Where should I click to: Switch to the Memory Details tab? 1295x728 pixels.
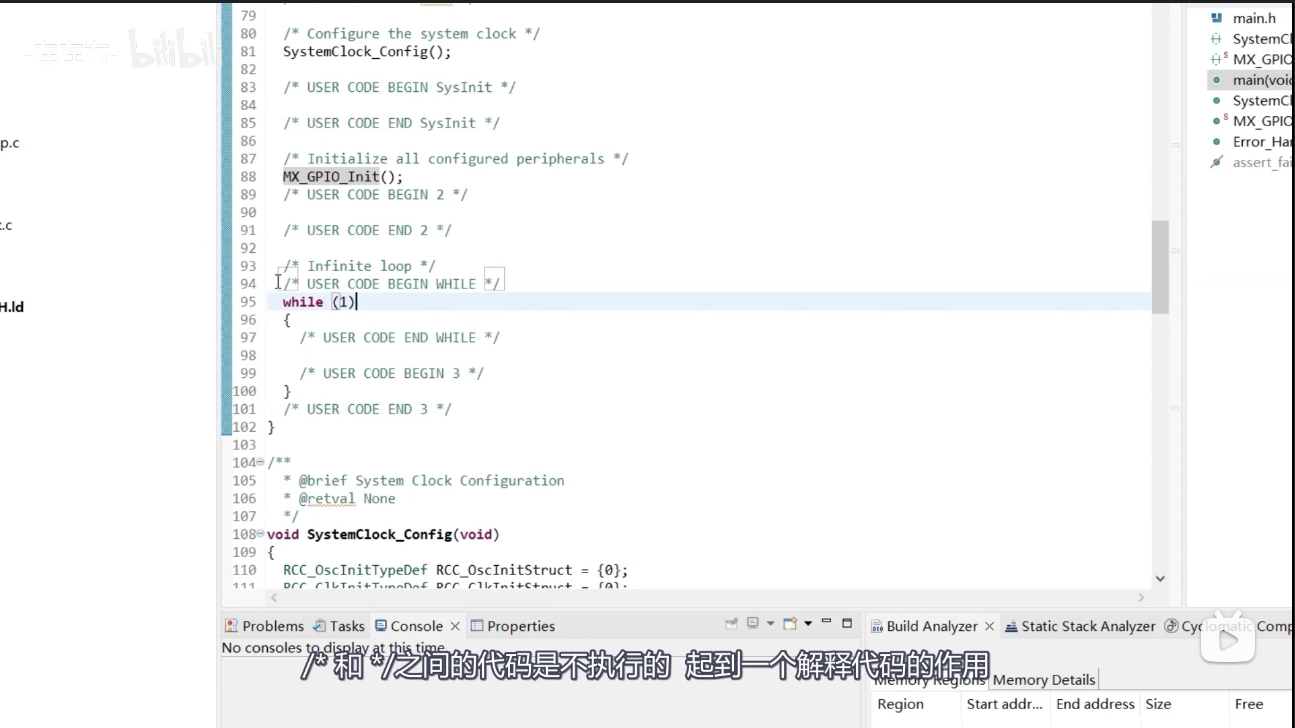click(1044, 680)
